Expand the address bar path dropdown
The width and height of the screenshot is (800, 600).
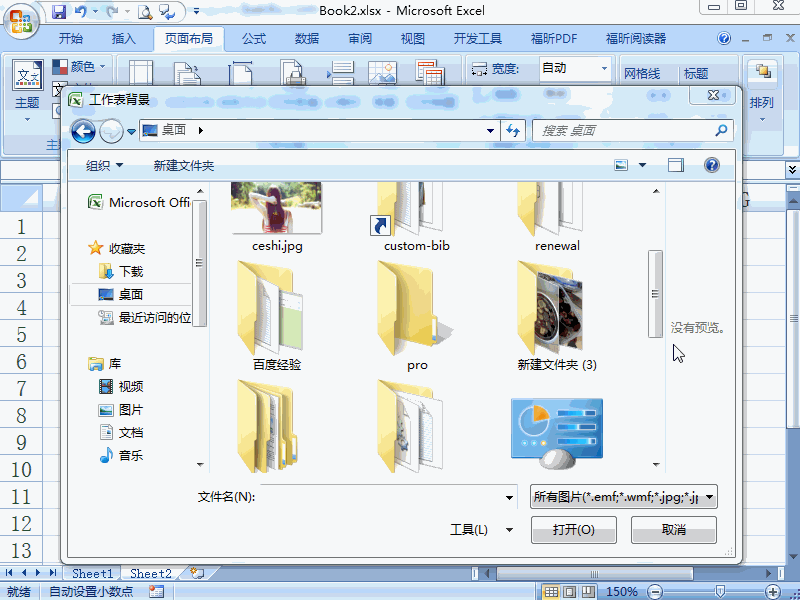490,131
